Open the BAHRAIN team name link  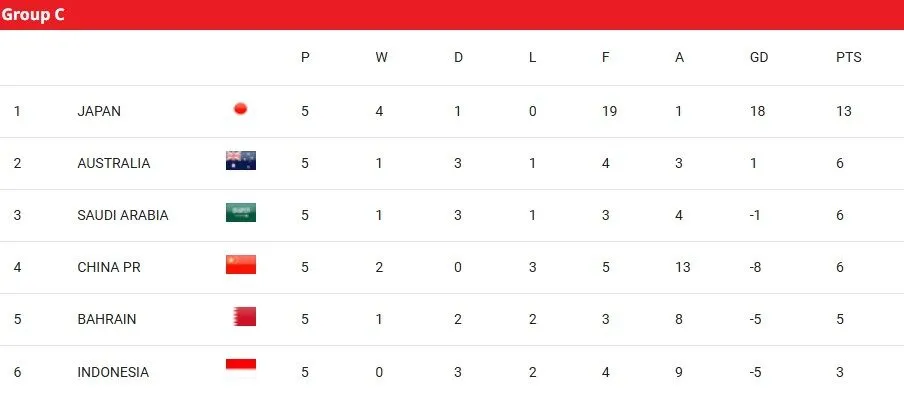tap(107, 319)
